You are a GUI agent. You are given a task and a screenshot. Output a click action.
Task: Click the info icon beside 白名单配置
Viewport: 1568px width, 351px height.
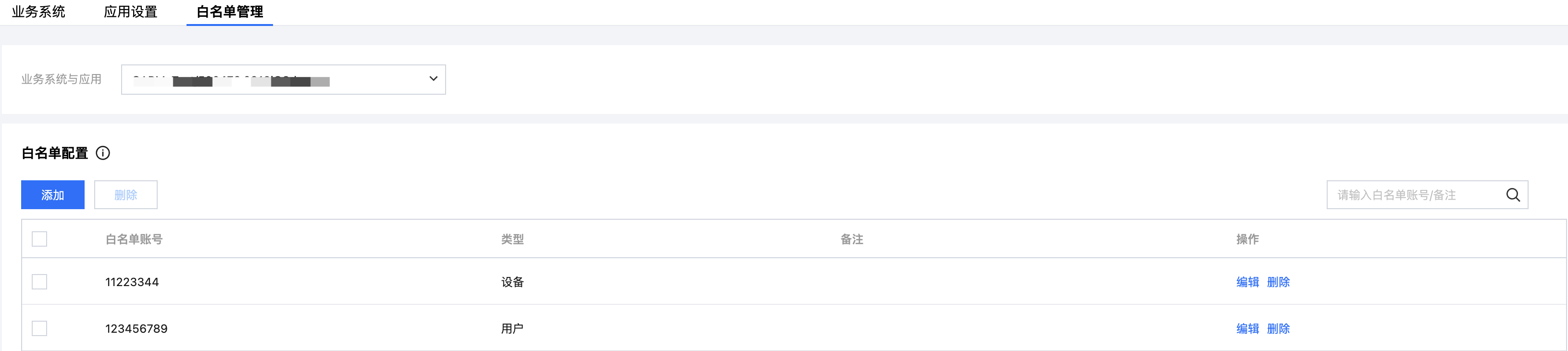pyautogui.click(x=103, y=153)
